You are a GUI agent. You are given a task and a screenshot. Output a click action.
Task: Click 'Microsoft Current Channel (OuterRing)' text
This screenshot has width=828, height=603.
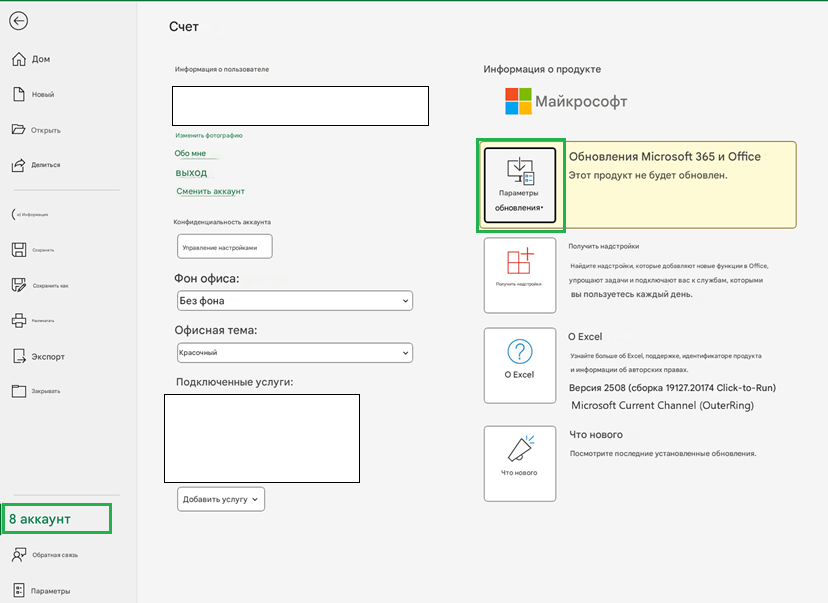[663, 406]
